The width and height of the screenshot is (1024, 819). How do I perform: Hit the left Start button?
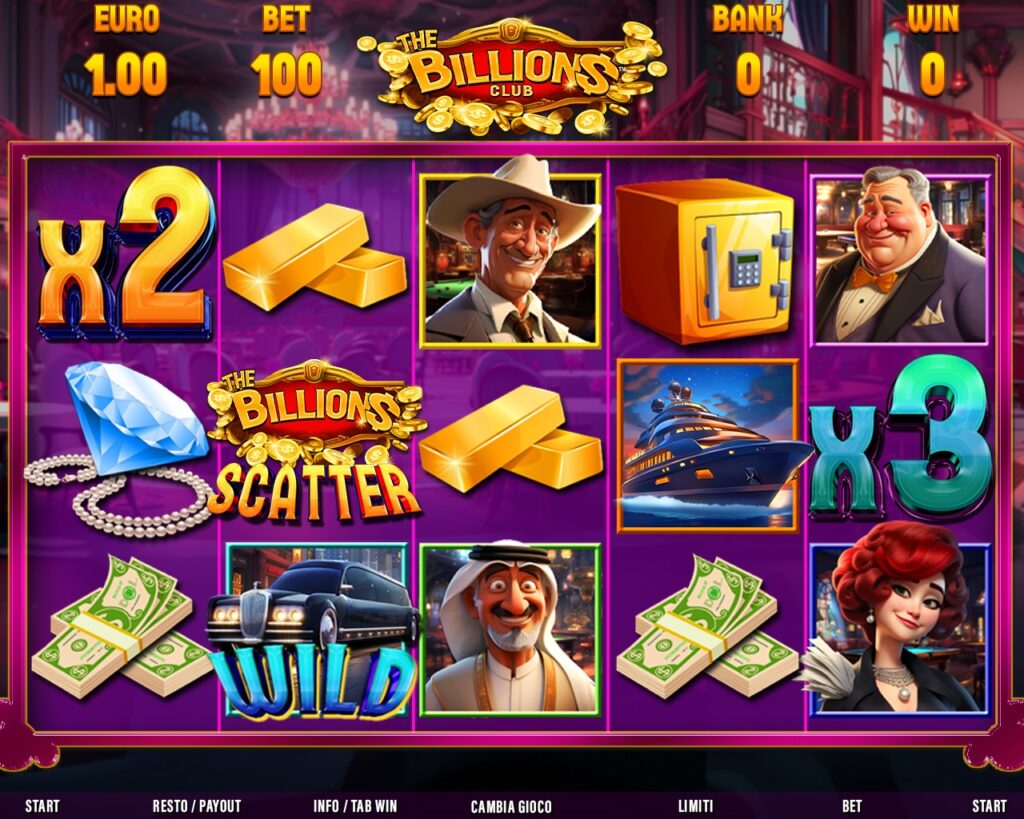42,806
